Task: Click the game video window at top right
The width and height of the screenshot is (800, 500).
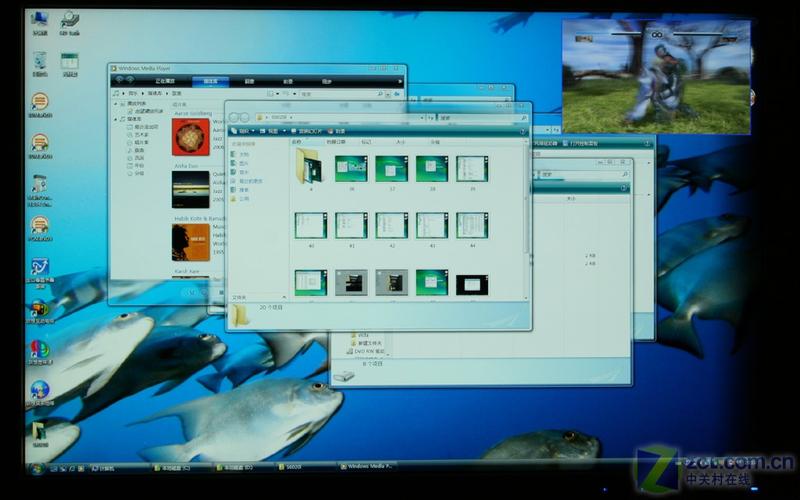Action: [x=656, y=77]
